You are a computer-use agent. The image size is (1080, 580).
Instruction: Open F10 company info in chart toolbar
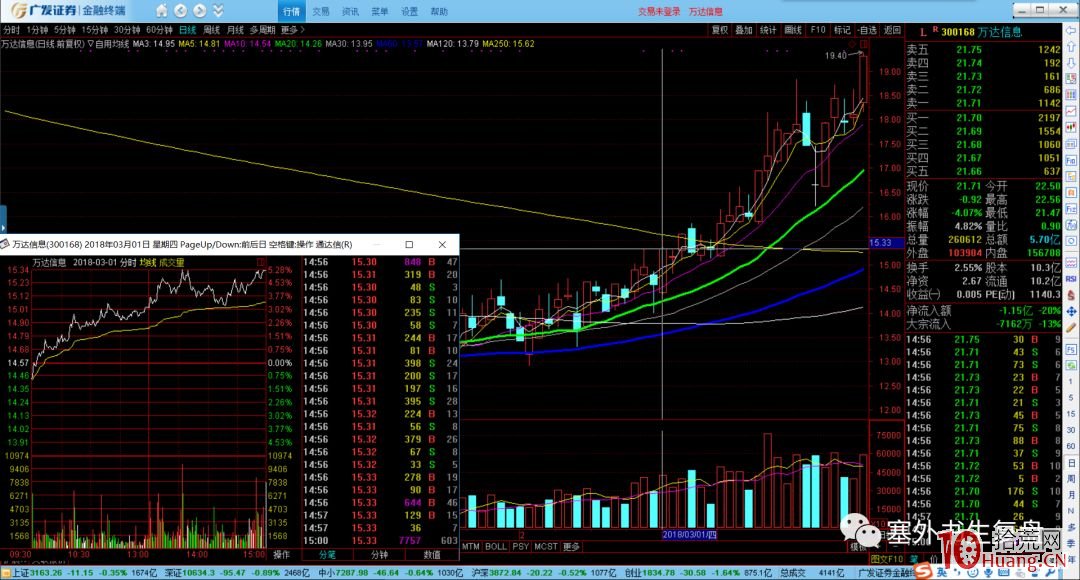(x=818, y=30)
